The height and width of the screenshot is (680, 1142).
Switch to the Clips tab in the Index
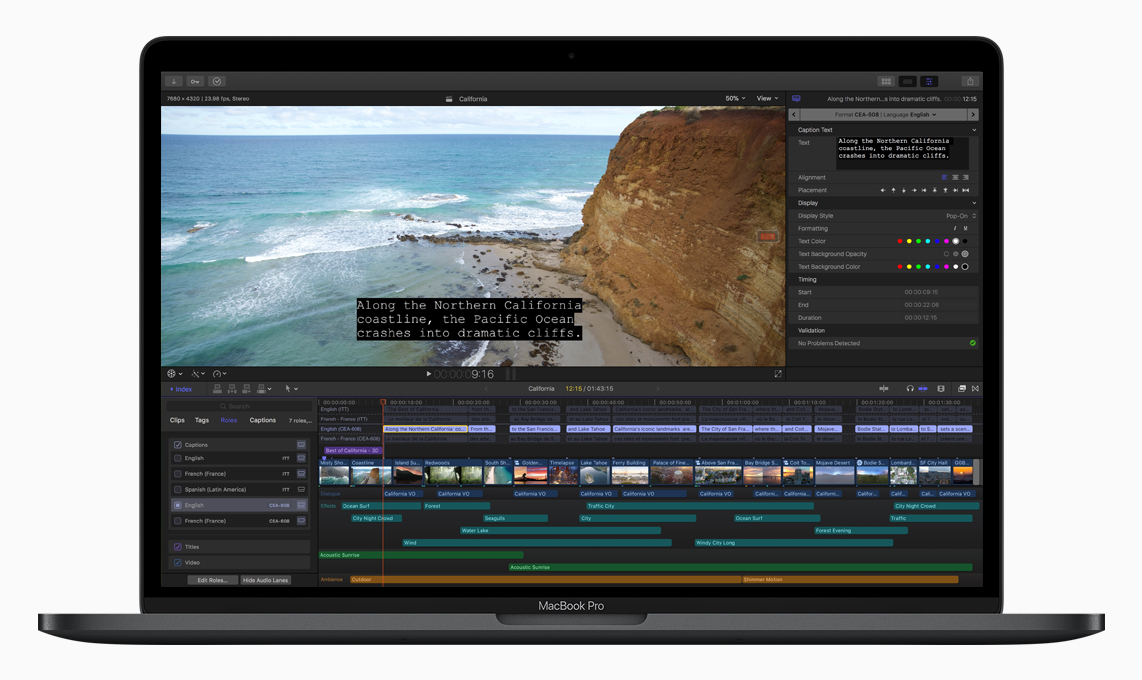178,421
